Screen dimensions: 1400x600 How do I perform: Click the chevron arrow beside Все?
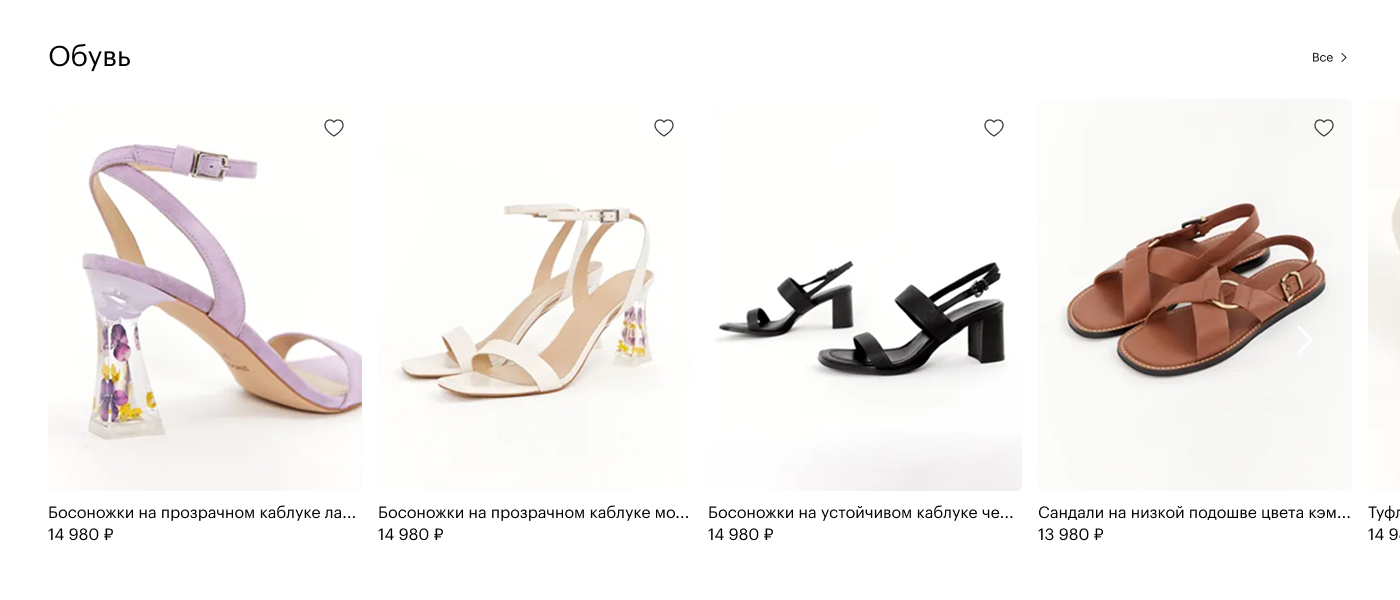1344,58
